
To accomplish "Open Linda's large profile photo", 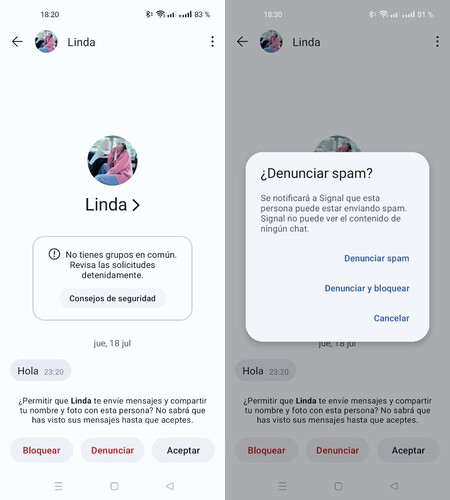I will point(112,160).
